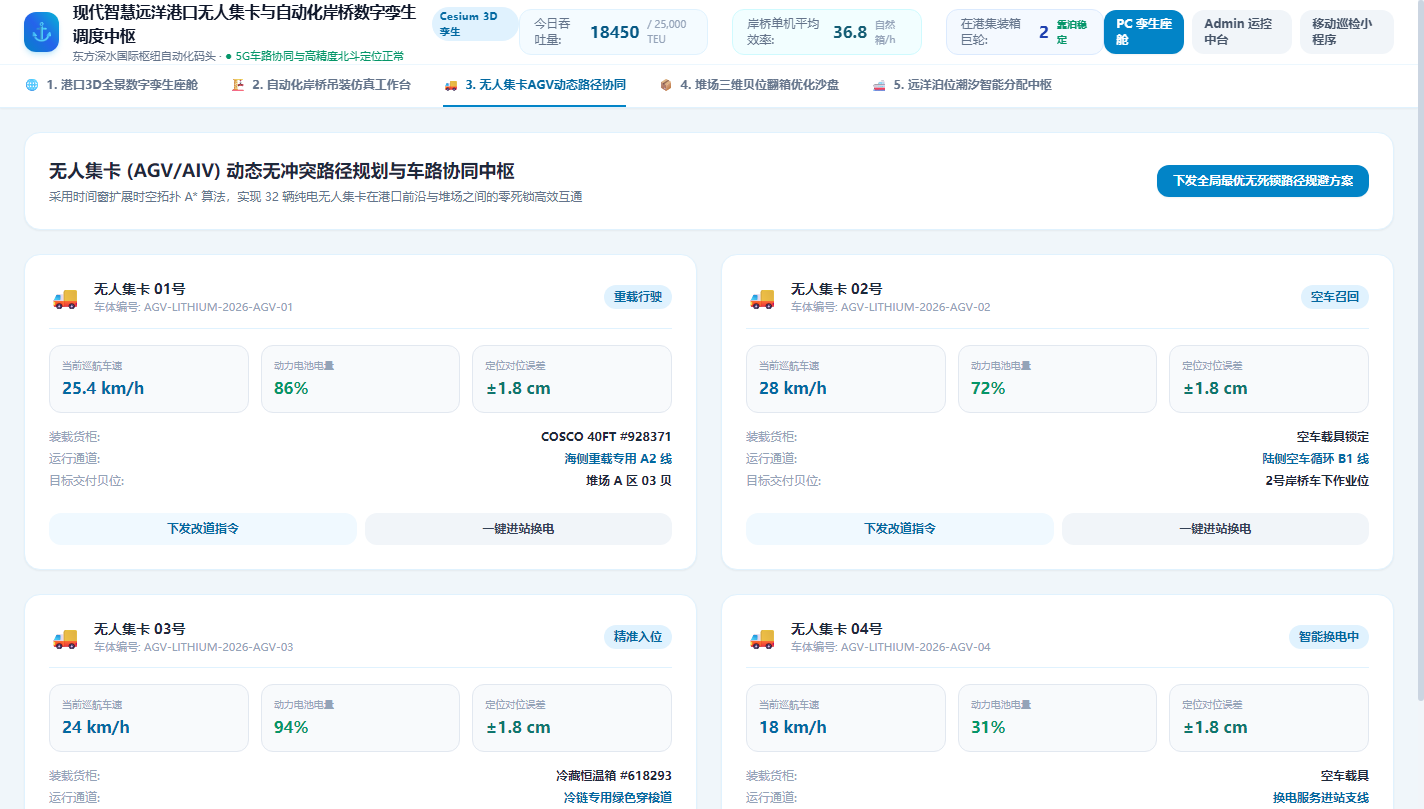Click the 28 km/h speed value

point(793,388)
